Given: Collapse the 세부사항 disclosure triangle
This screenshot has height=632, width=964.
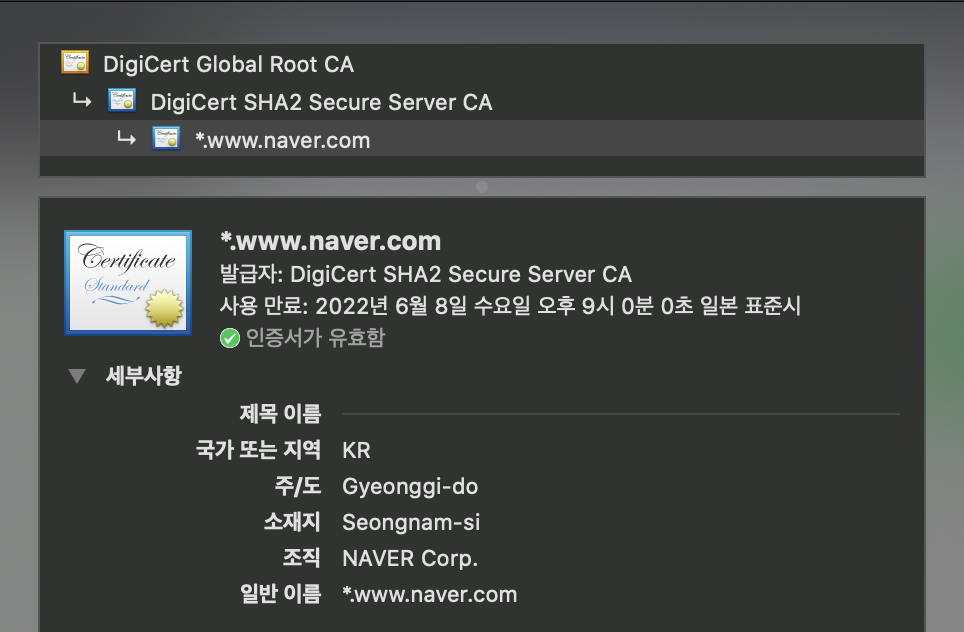Looking at the screenshot, I should tap(77, 376).
